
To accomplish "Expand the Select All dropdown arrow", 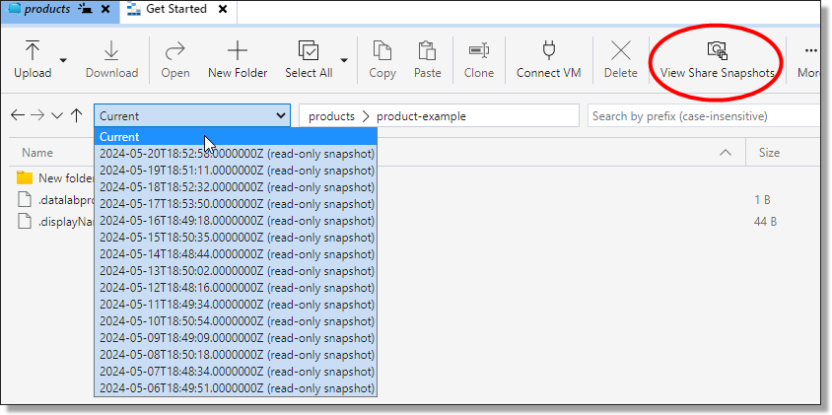I will 344,60.
